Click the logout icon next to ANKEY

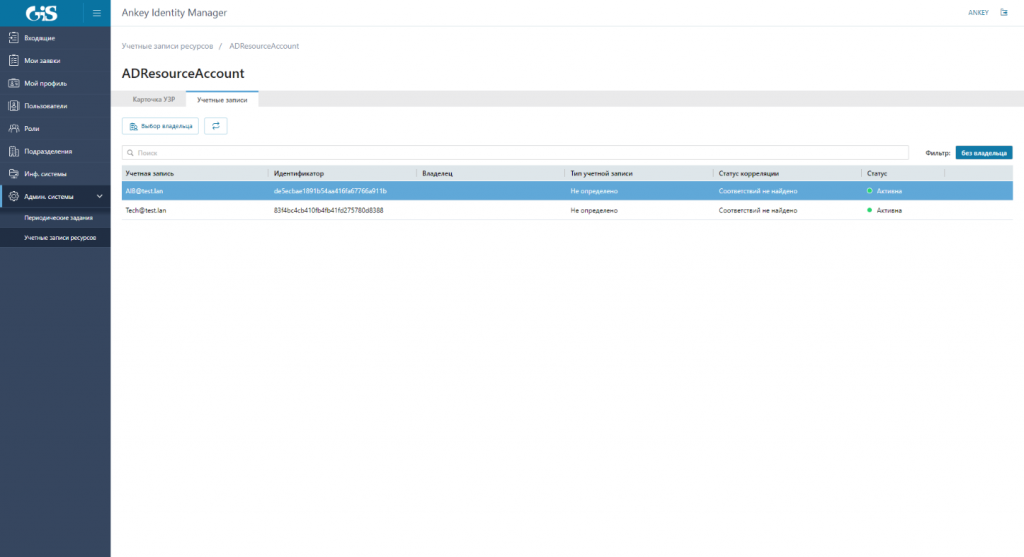[1004, 12]
